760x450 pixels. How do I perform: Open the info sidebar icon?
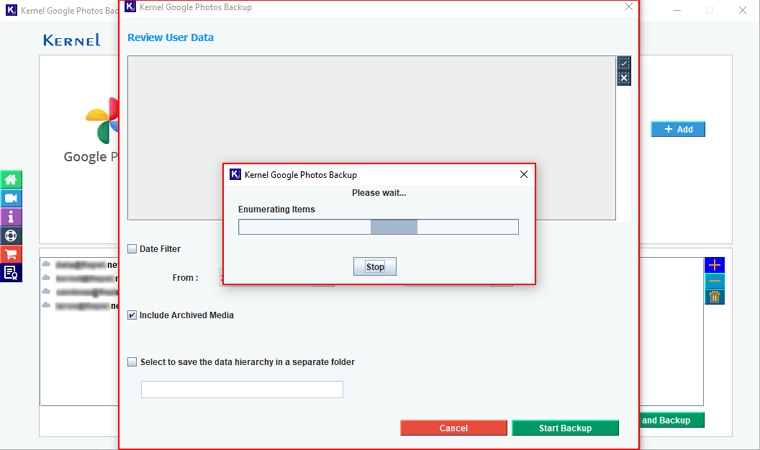tap(11, 217)
